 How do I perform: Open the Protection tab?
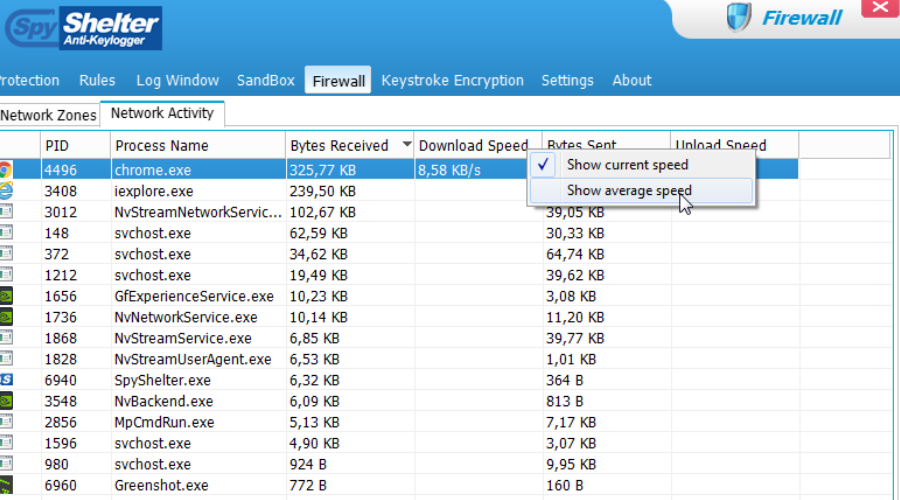[29, 80]
